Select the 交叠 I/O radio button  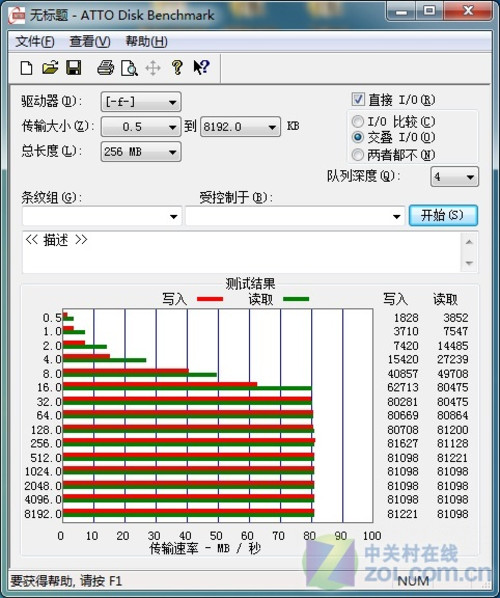(x=357, y=137)
